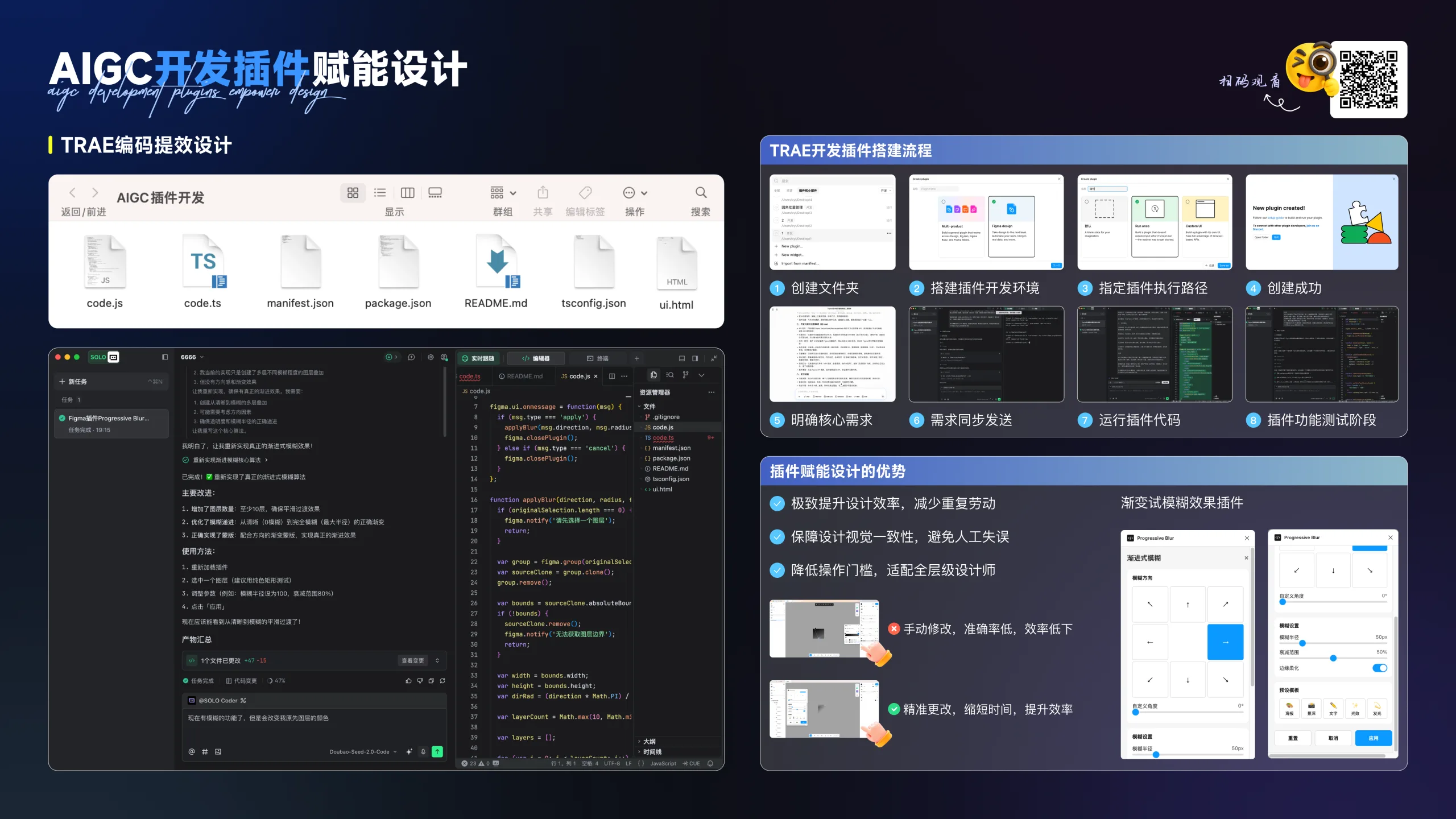1456x819 pixels.
Task: Switch Finder window to column view
Action: pyautogui.click(x=407, y=193)
